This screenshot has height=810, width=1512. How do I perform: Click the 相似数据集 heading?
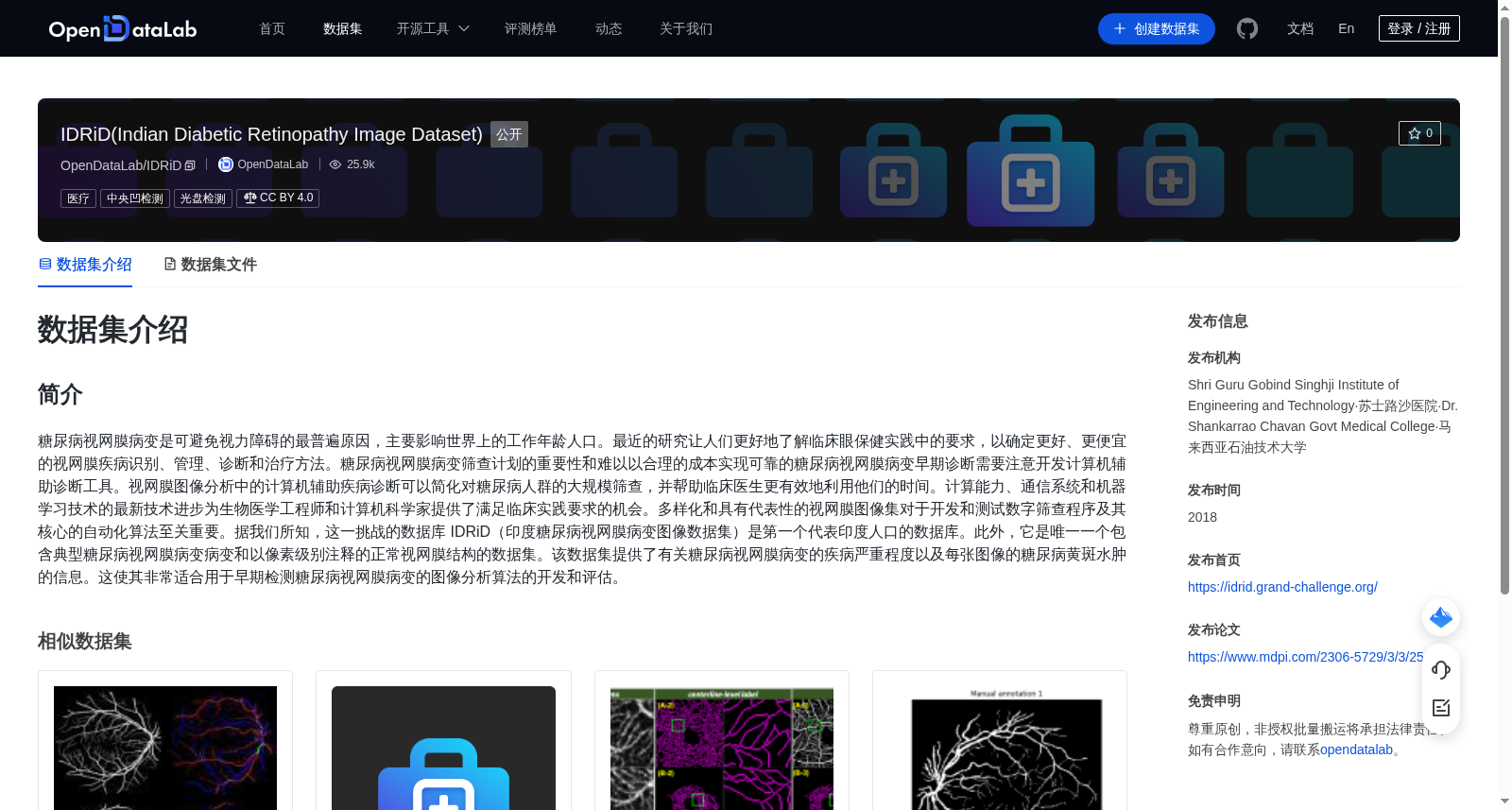(85, 641)
